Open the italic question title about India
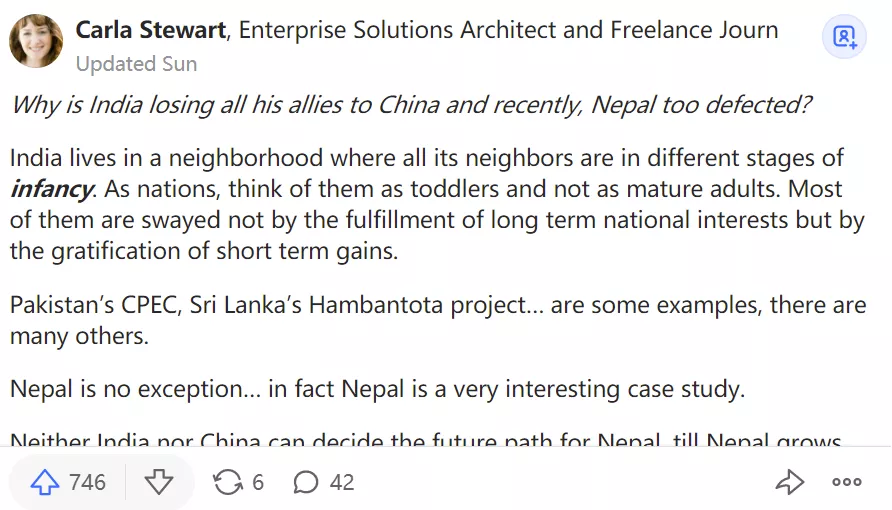Image resolution: width=892 pixels, height=510 pixels. 410,106
